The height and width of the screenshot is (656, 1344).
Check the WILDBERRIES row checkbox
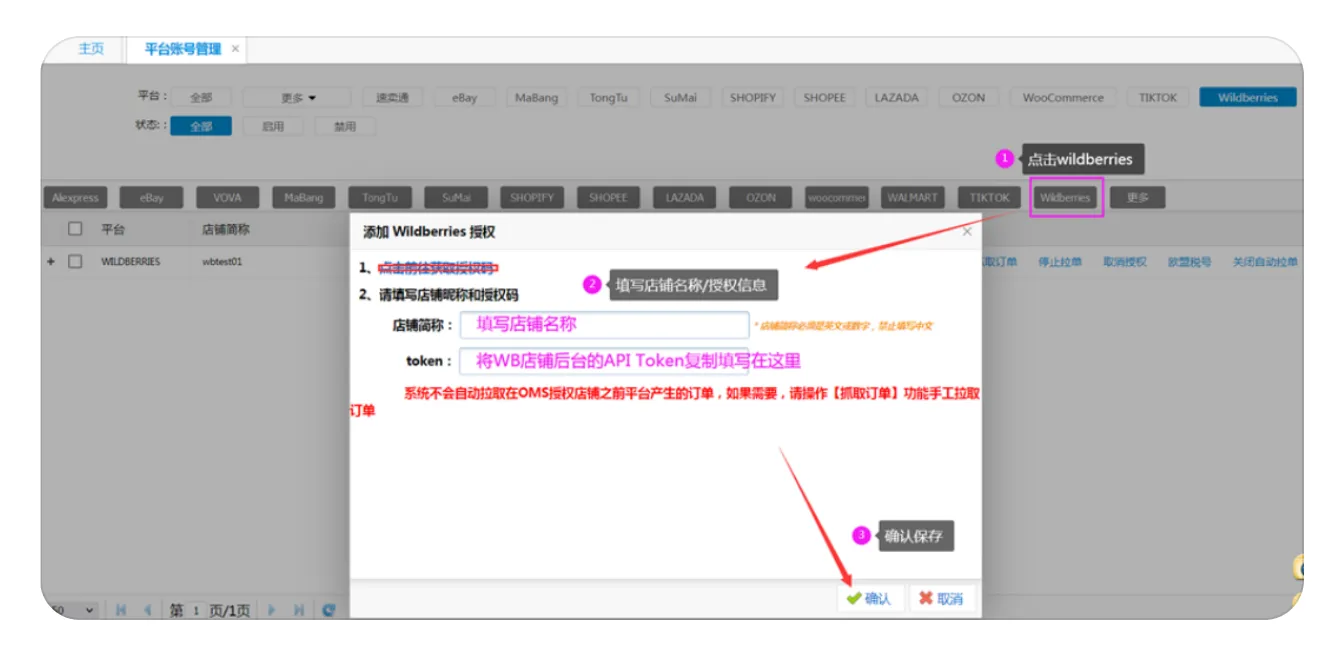coord(75,262)
